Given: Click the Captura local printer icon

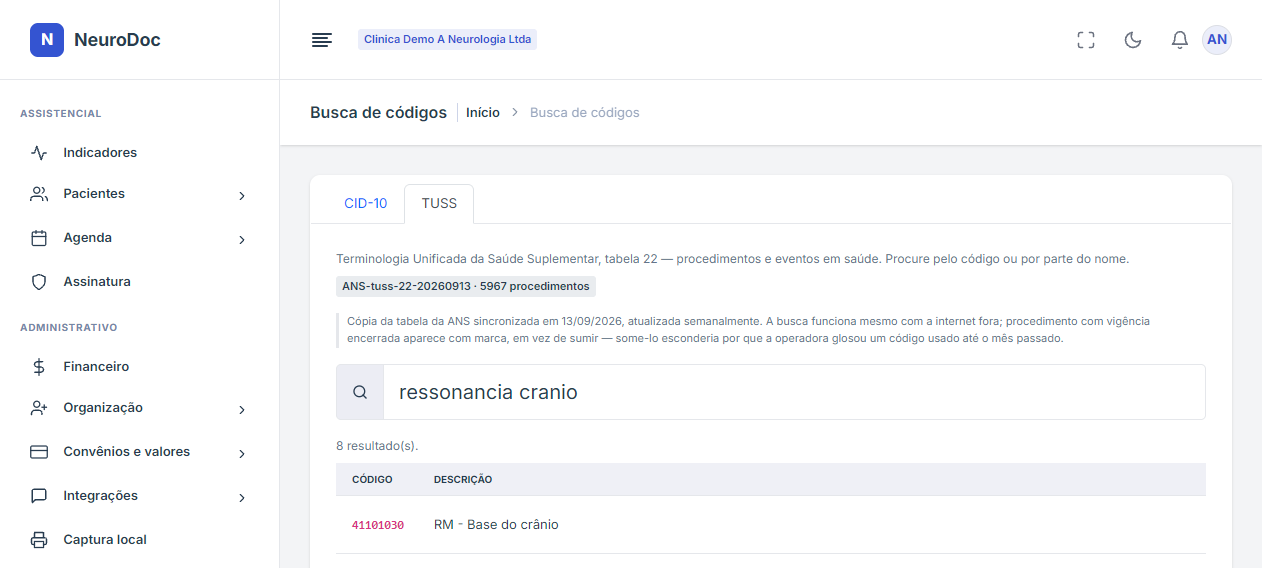Looking at the screenshot, I should [39, 540].
